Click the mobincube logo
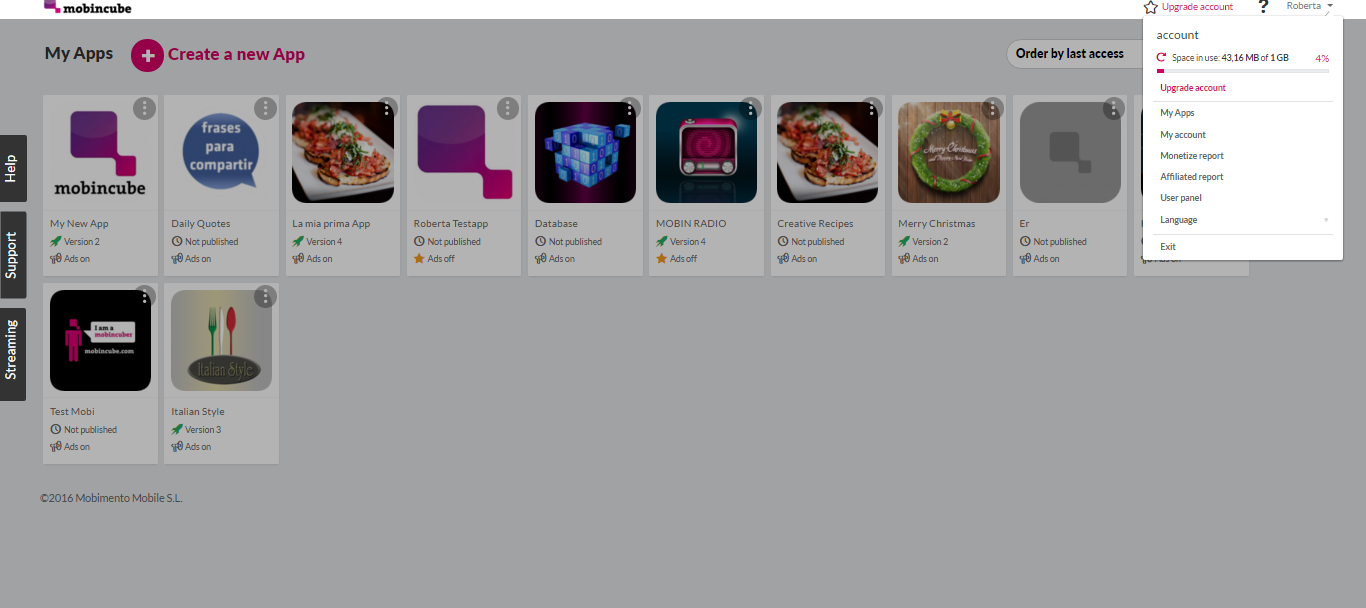Viewport: 1366px width, 608px height. tap(87, 7)
